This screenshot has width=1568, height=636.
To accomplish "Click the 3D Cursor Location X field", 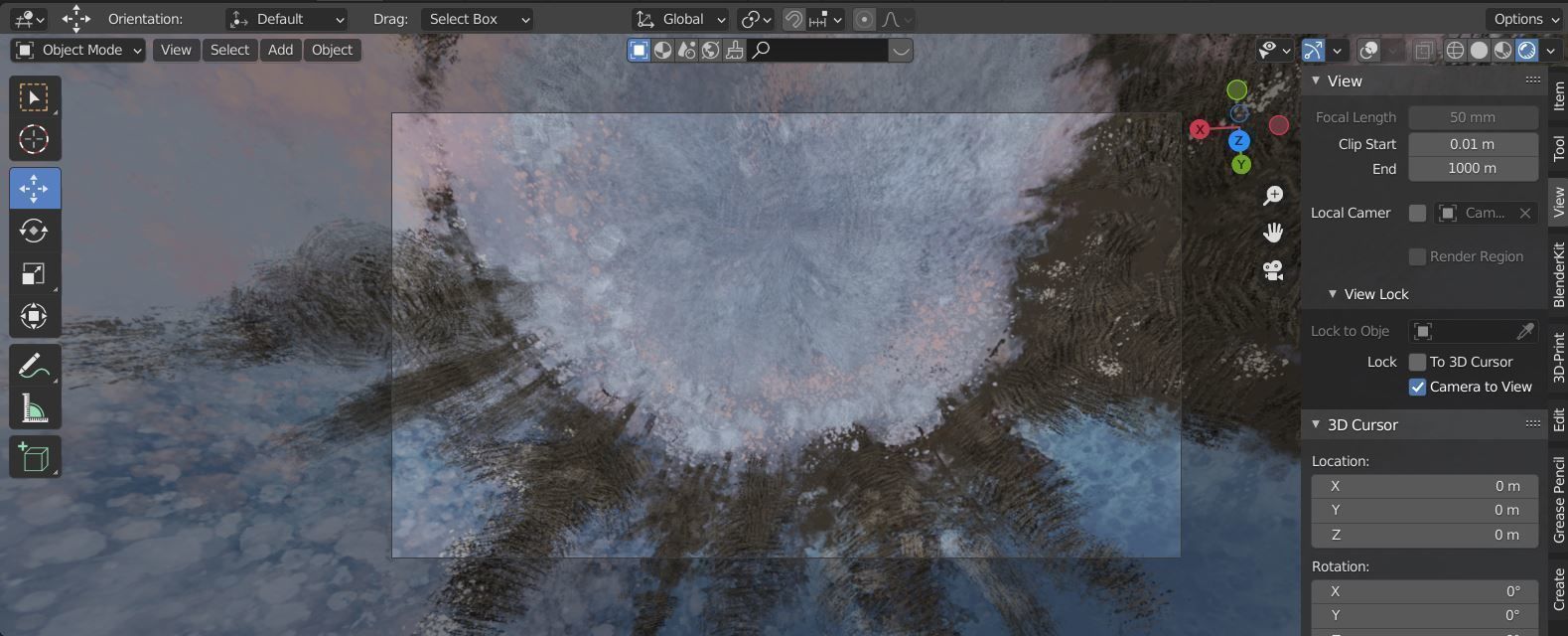I will tap(1424, 486).
